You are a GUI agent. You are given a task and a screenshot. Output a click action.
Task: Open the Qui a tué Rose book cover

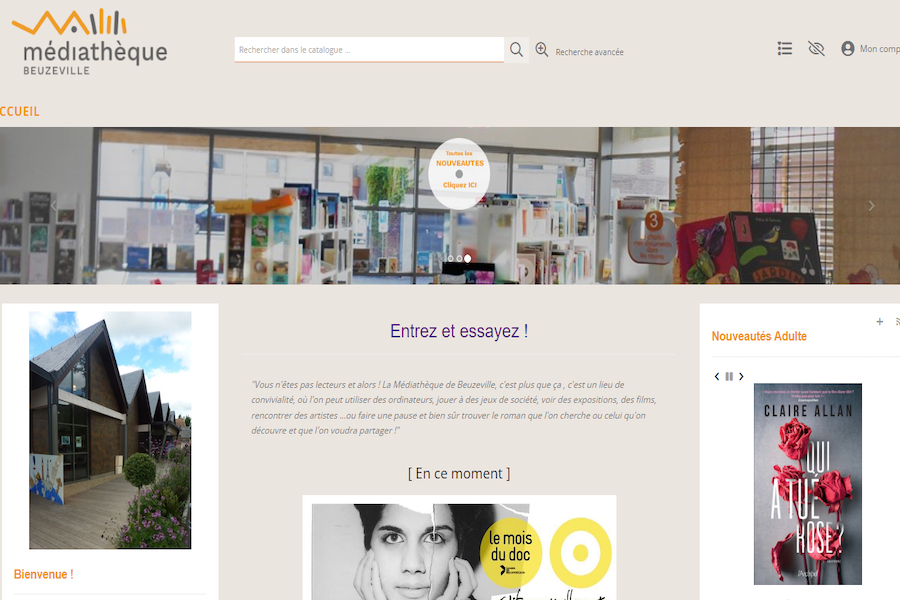(x=808, y=484)
